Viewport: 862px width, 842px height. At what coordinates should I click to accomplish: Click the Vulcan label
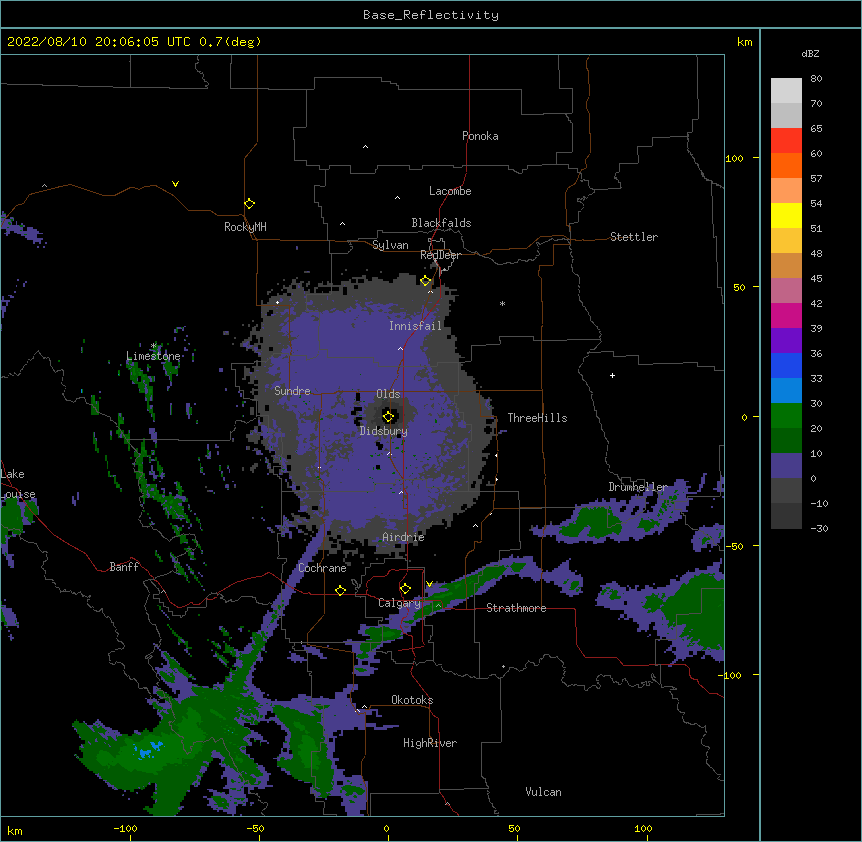pos(543,792)
